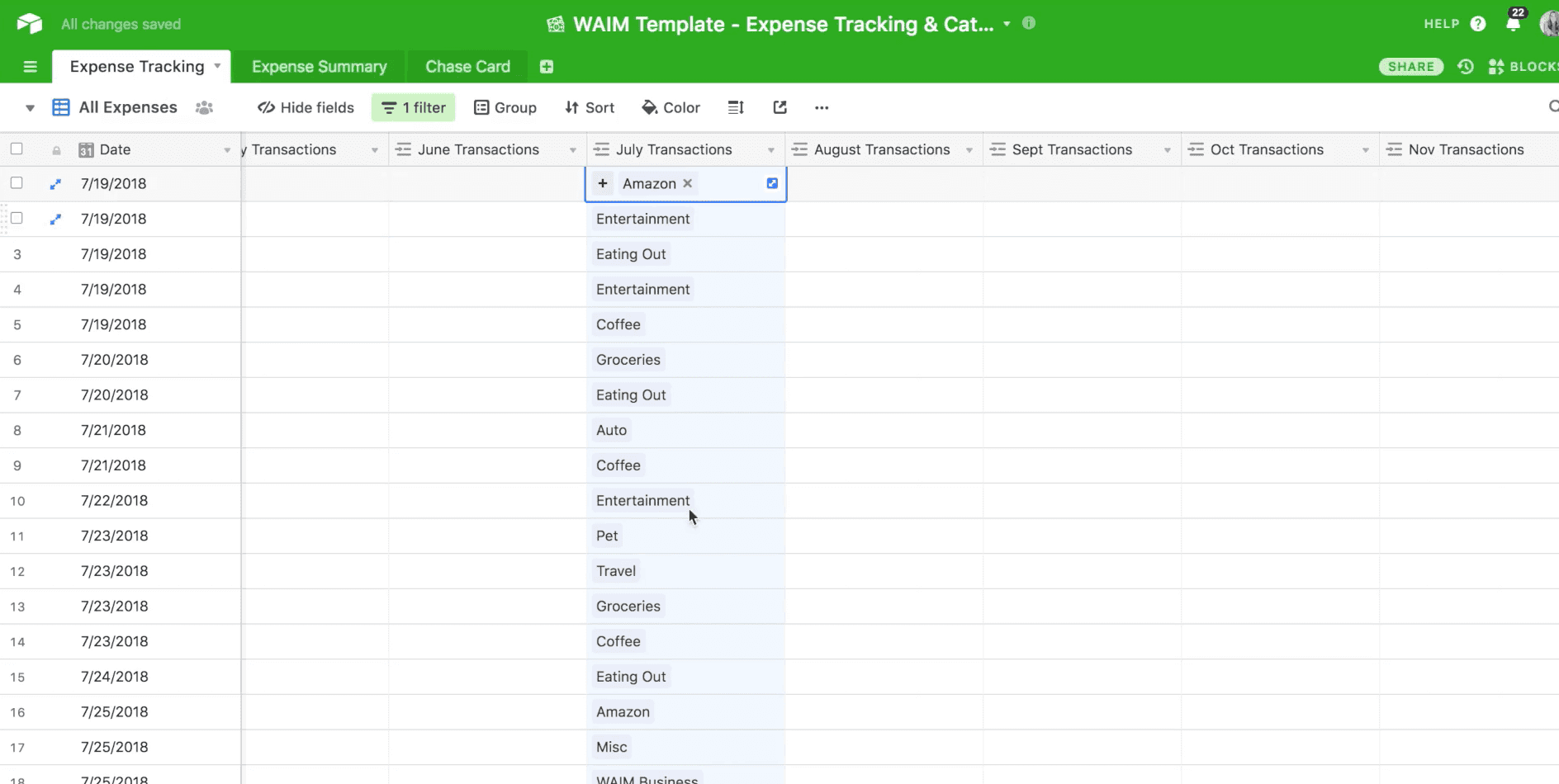The image size is (1559, 784).
Task: Open base info icon next to title
Action: click(x=1029, y=23)
